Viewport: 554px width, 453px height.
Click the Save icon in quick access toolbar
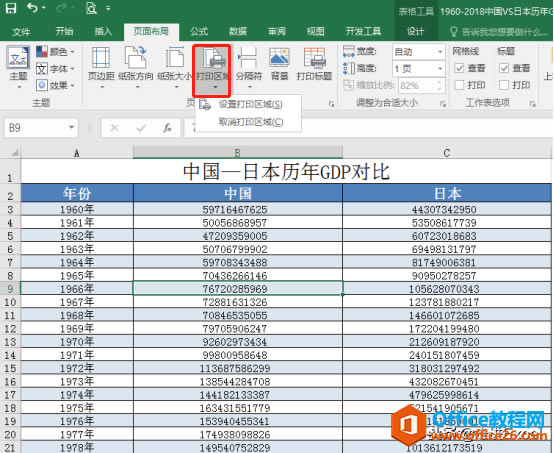click(x=11, y=8)
